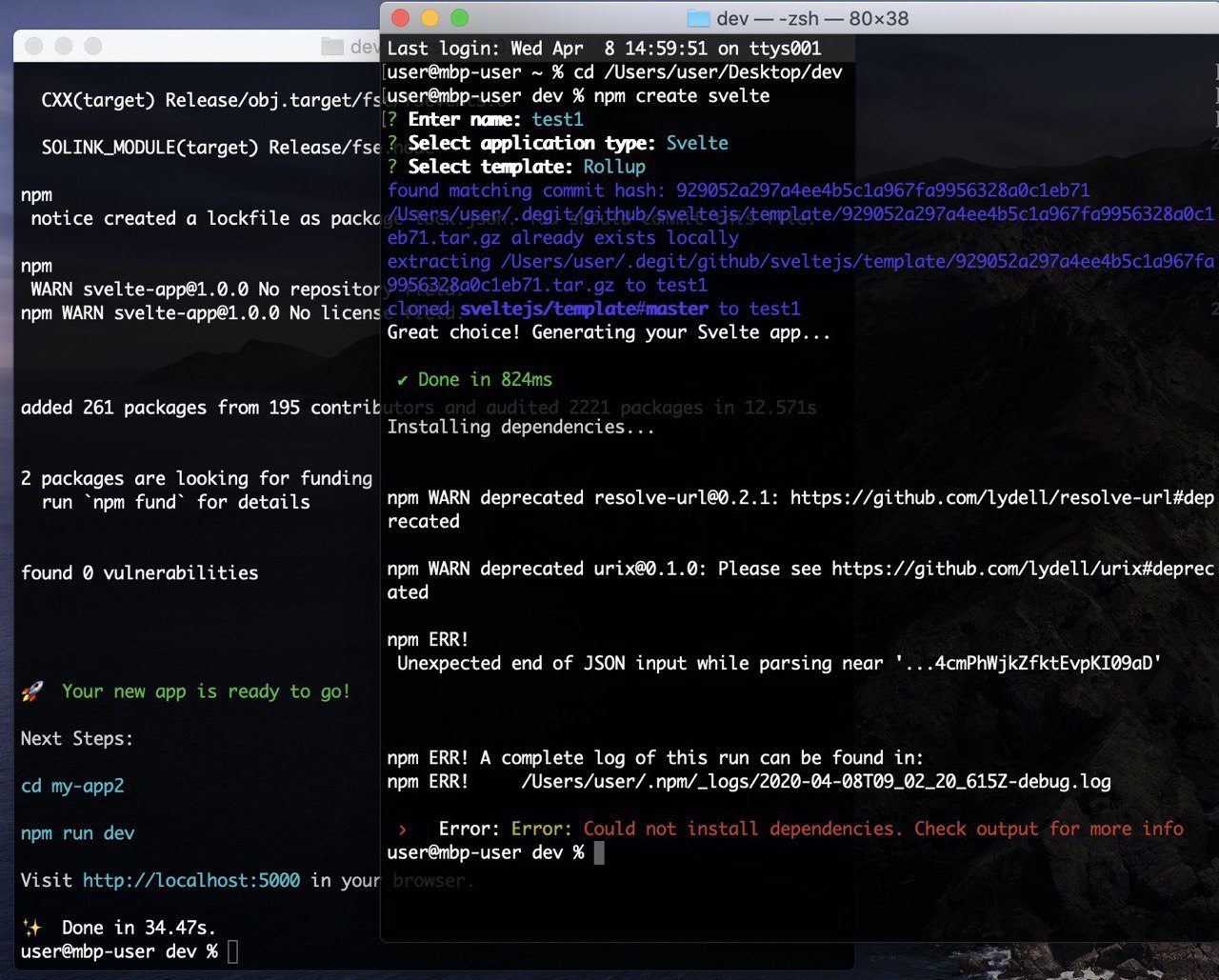Screen dimensions: 1219x980
Task: Click 'A complete log of this run' line
Action: pyautogui.click(x=655, y=758)
